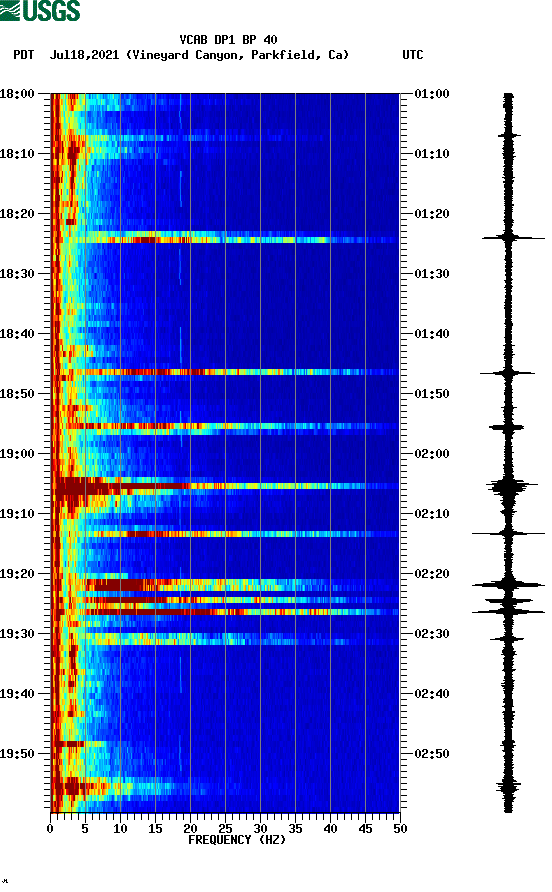Click the largest waveform spike near 19:13
This screenshot has height=892, width=552.
click(x=508, y=534)
